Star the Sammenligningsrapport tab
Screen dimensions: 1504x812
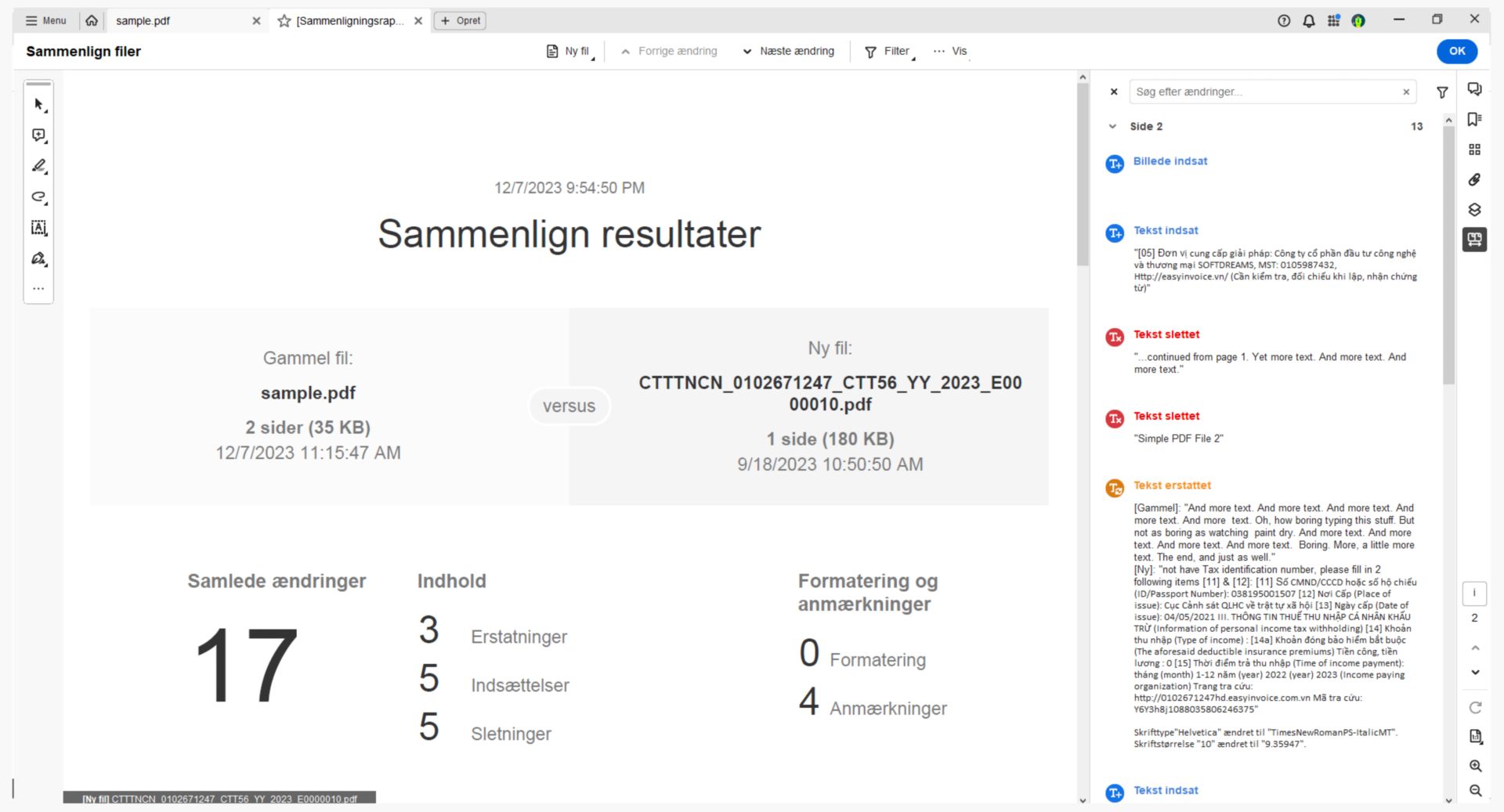pyautogui.click(x=284, y=21)
